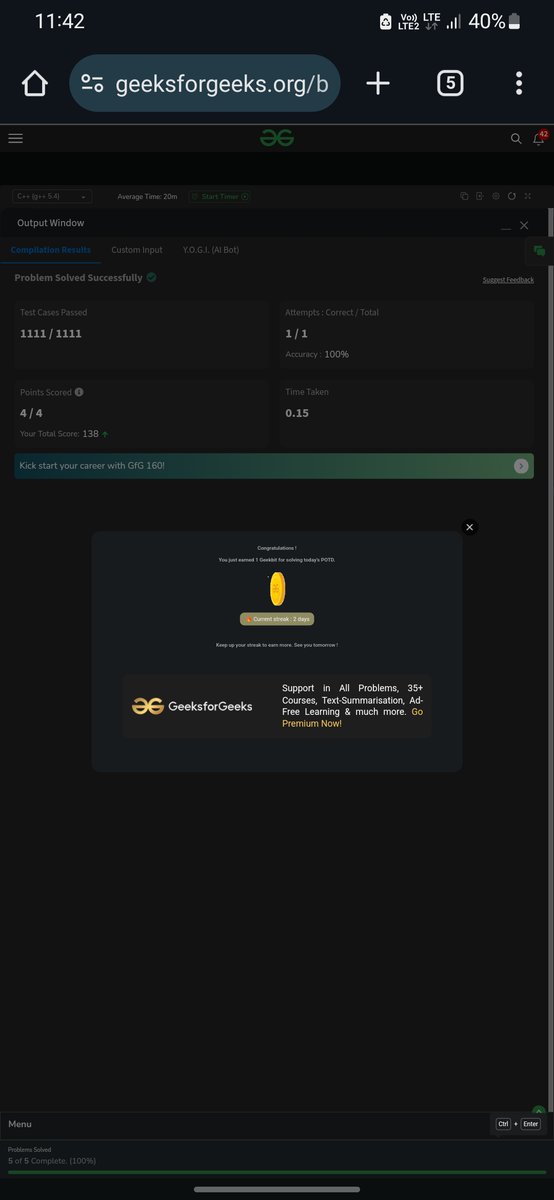
Task: Click the arrow on GfG 160 banner
Action: pos(521,466)
